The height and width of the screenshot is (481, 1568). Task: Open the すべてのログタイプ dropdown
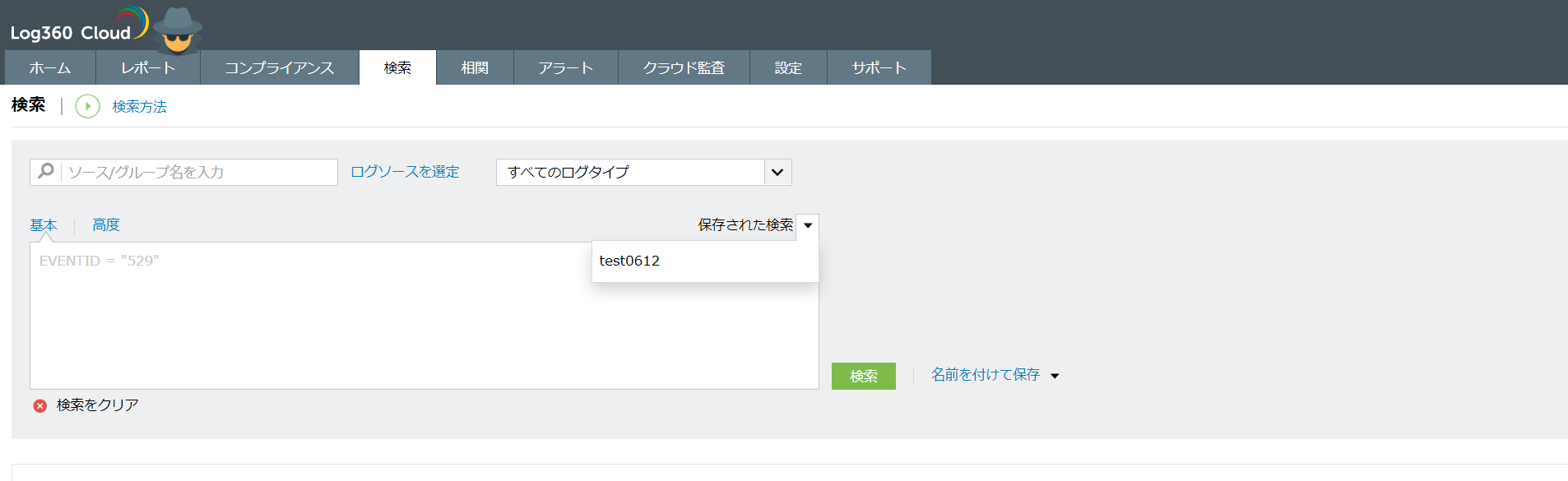(x=777, y=172)
